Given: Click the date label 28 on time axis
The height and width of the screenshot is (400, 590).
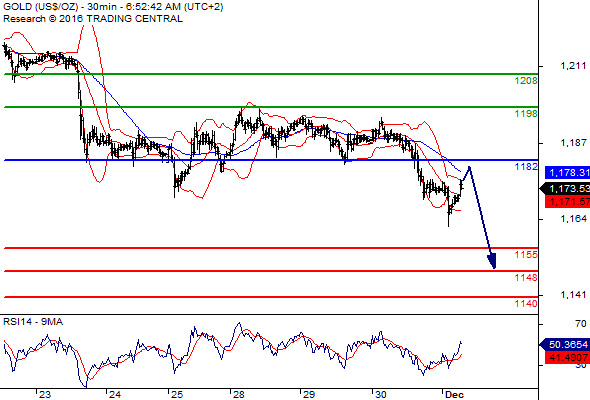Looking at the screenshot, I should click(239, 395).
